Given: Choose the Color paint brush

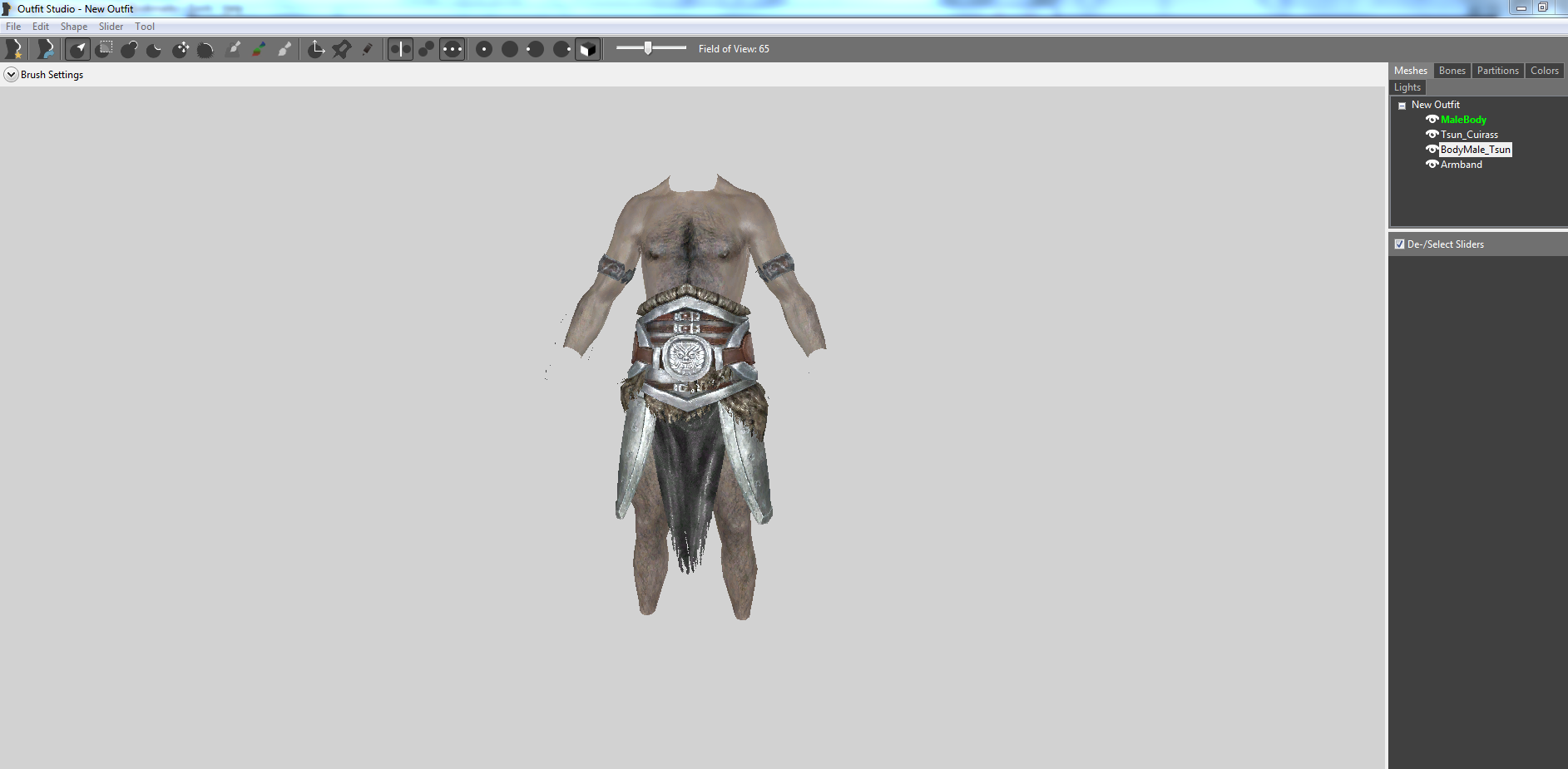Looking at the screenshot, I should point(260,49).
